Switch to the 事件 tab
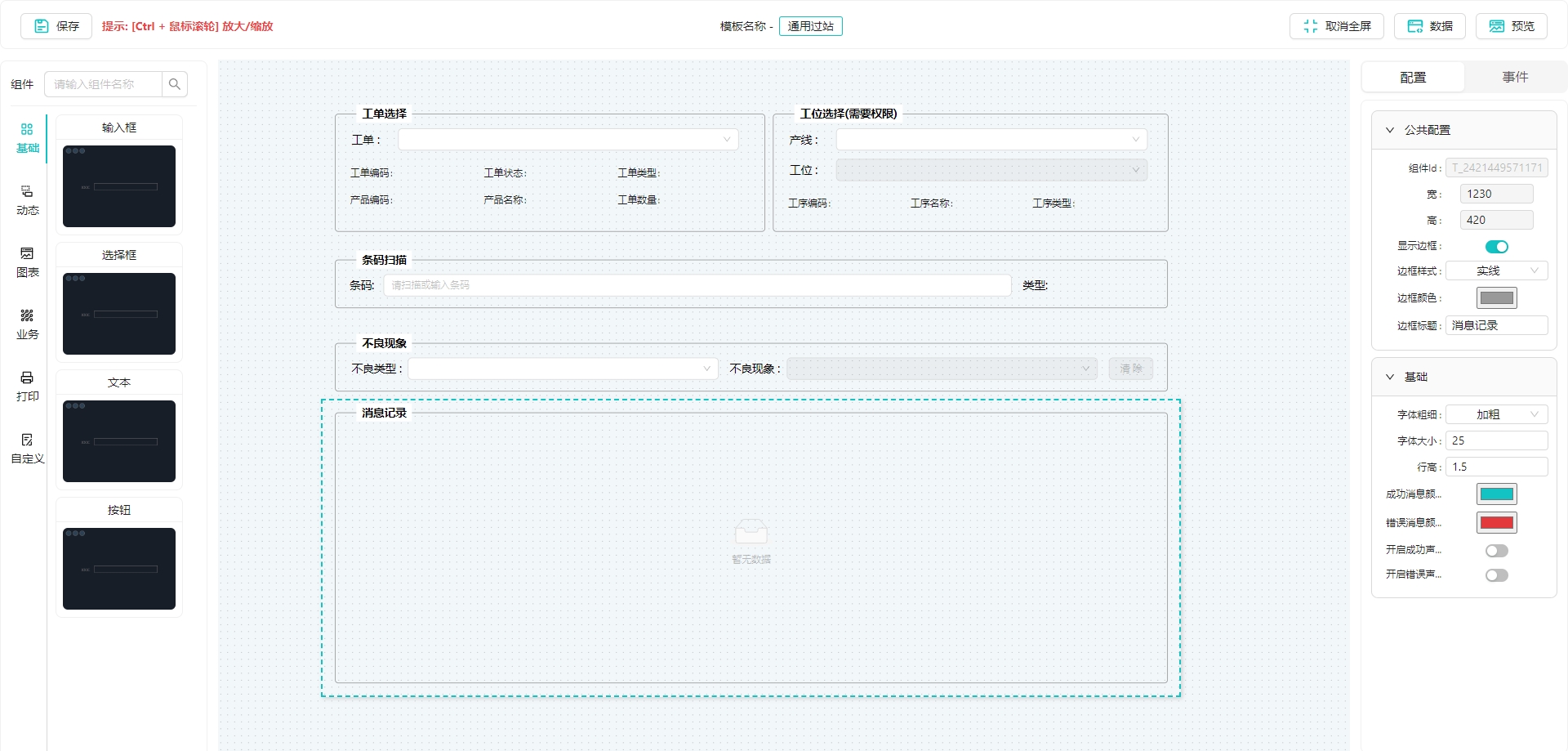 tap(1515, 76)
